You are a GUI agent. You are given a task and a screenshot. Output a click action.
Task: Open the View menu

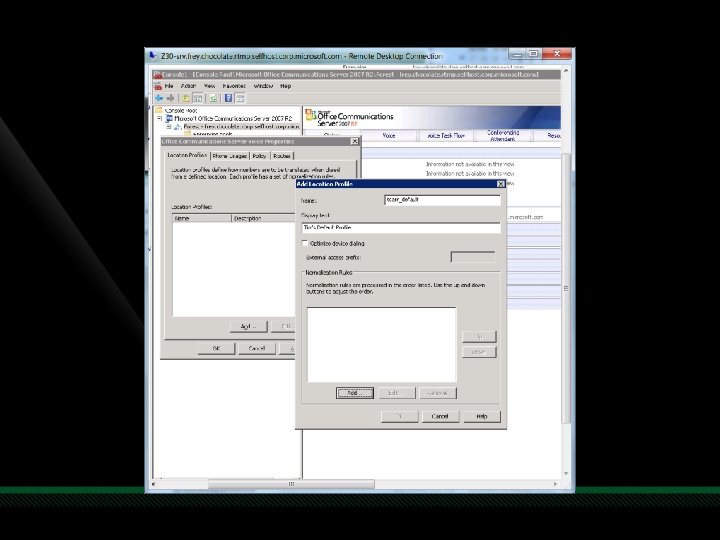[209, 86]
